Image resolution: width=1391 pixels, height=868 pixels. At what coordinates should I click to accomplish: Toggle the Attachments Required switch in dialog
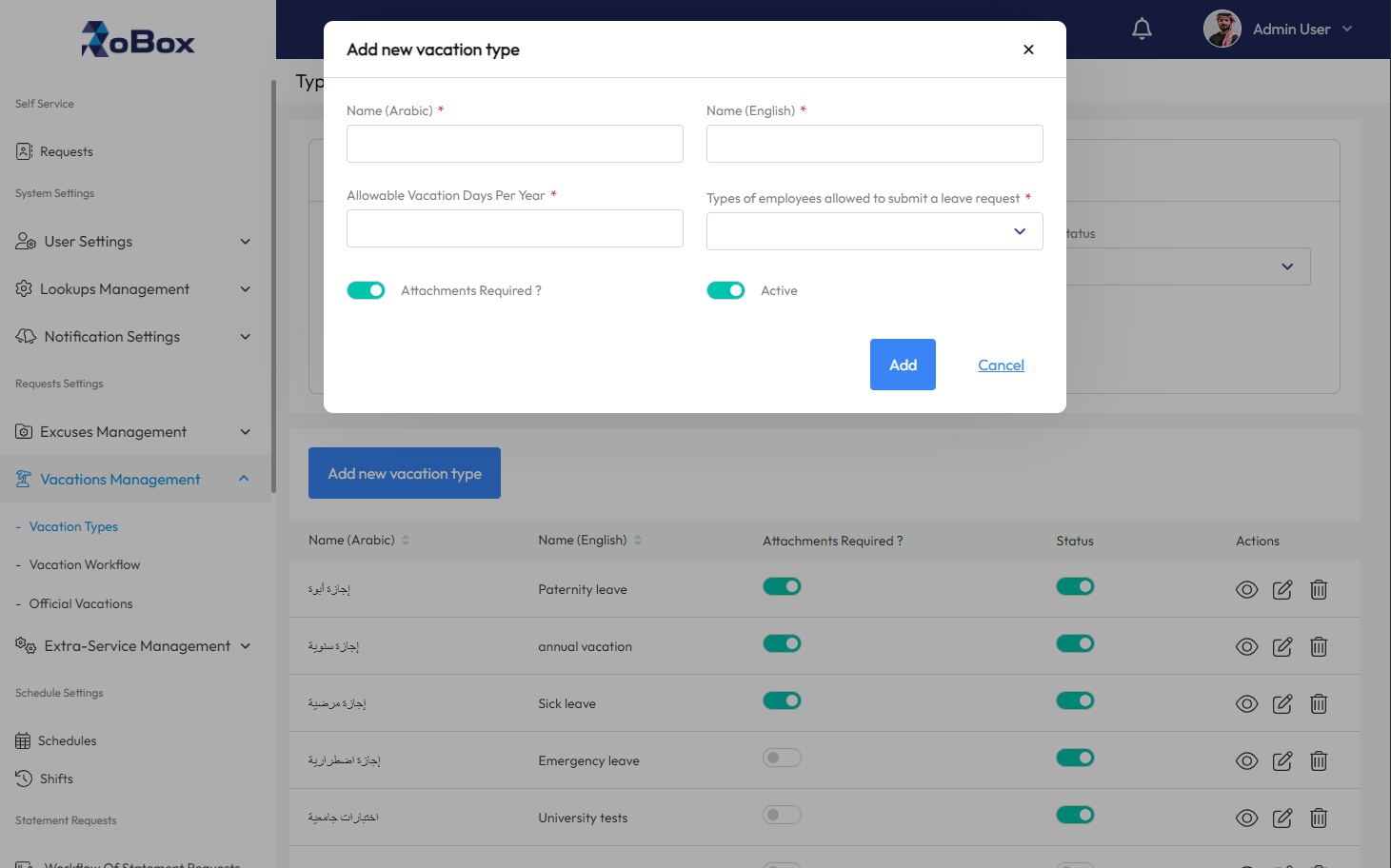366,290
